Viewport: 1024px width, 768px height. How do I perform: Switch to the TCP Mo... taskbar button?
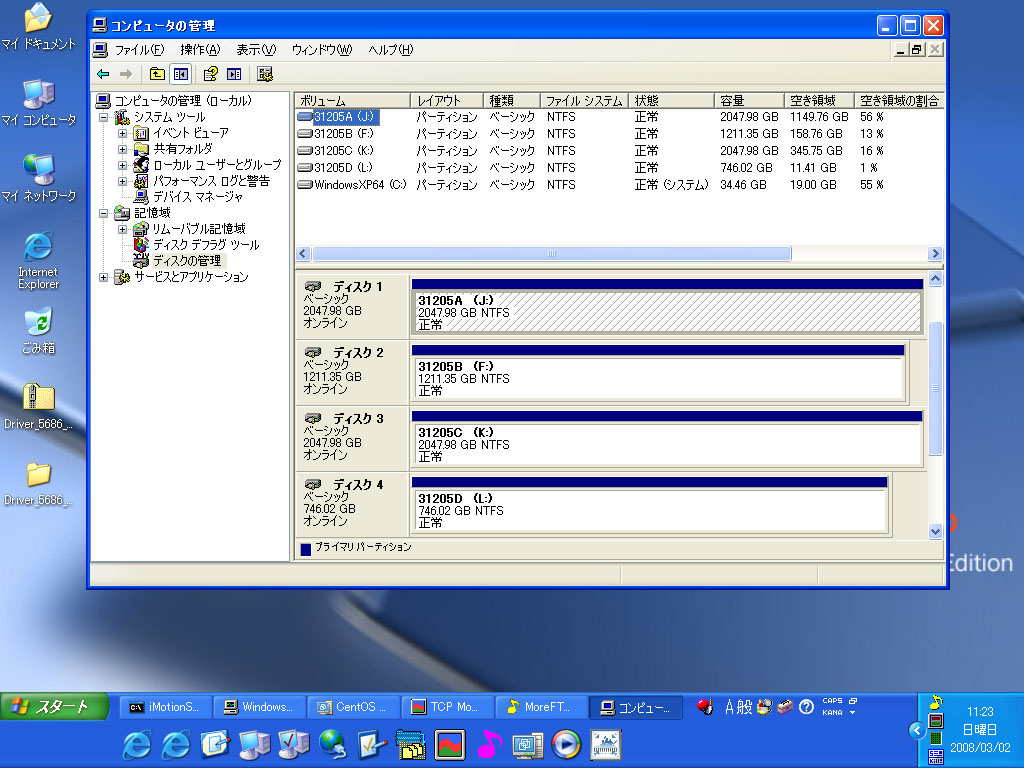446,707
